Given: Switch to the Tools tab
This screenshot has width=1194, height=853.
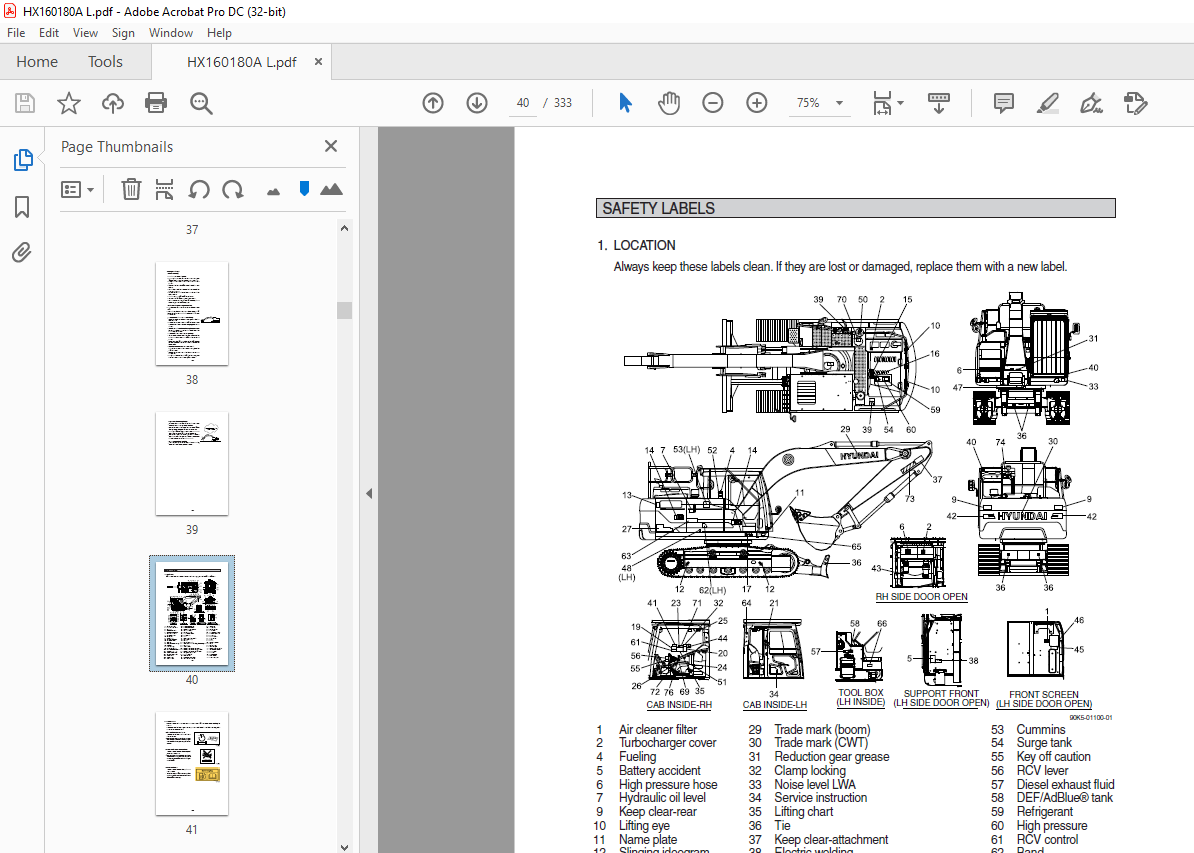Looking at the screenshot, I should click(105, 62).
